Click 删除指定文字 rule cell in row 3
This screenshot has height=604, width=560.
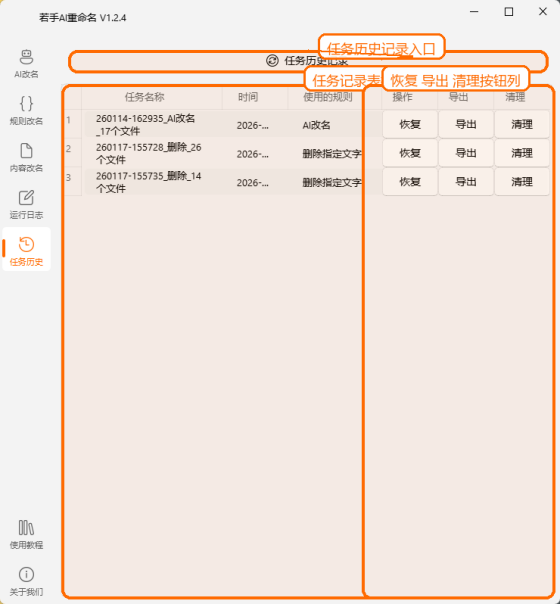click(x=332, y=183)
